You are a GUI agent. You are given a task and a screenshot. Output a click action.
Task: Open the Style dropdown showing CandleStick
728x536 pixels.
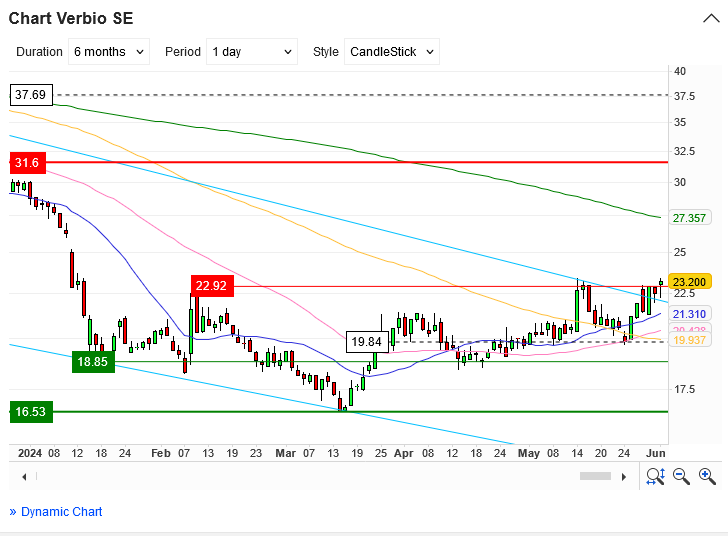(x=391, y=52)
